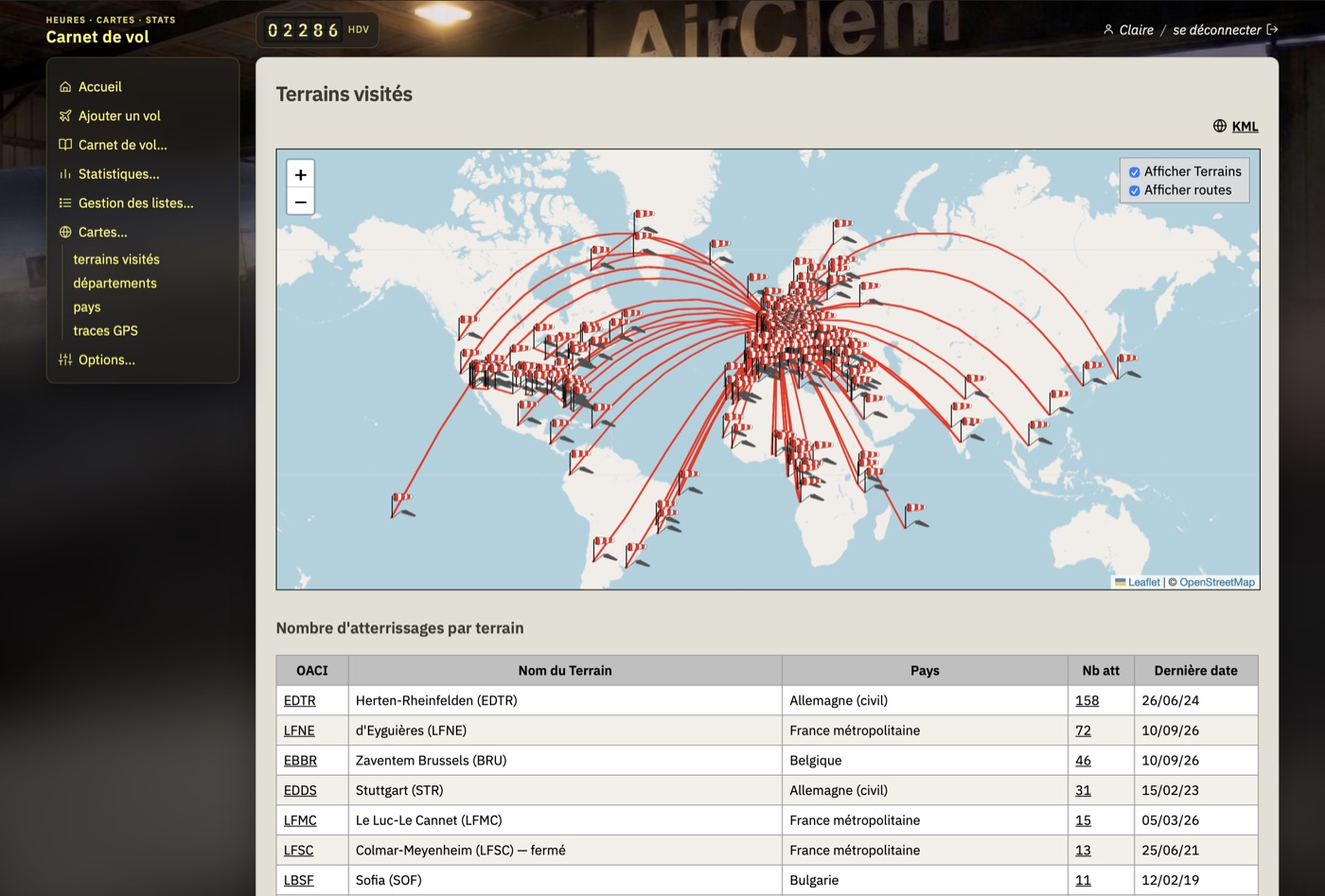Open the EDTR airport code link
Image resolution: width=1325 pixels, height=896 pixels.
(x=299, y=700)
